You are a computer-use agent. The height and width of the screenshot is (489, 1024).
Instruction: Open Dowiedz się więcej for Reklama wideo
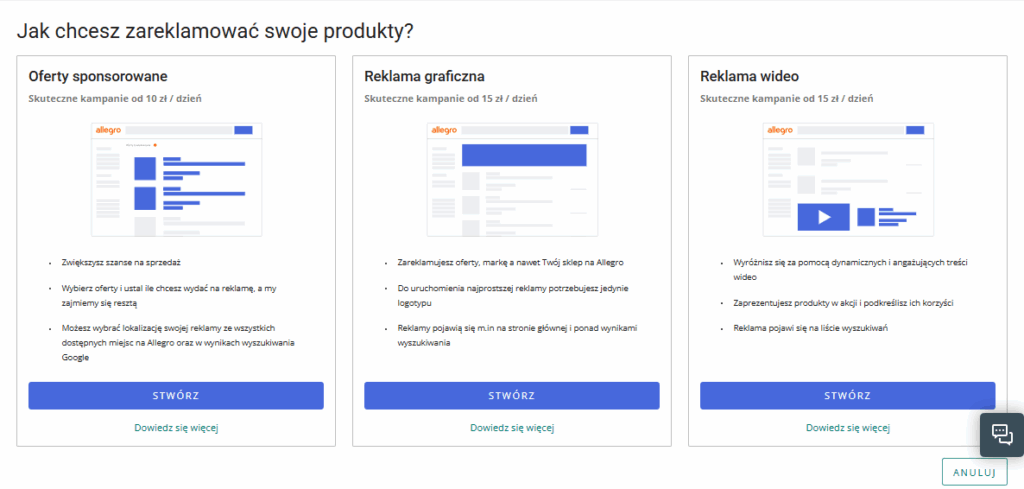[848, 428]
